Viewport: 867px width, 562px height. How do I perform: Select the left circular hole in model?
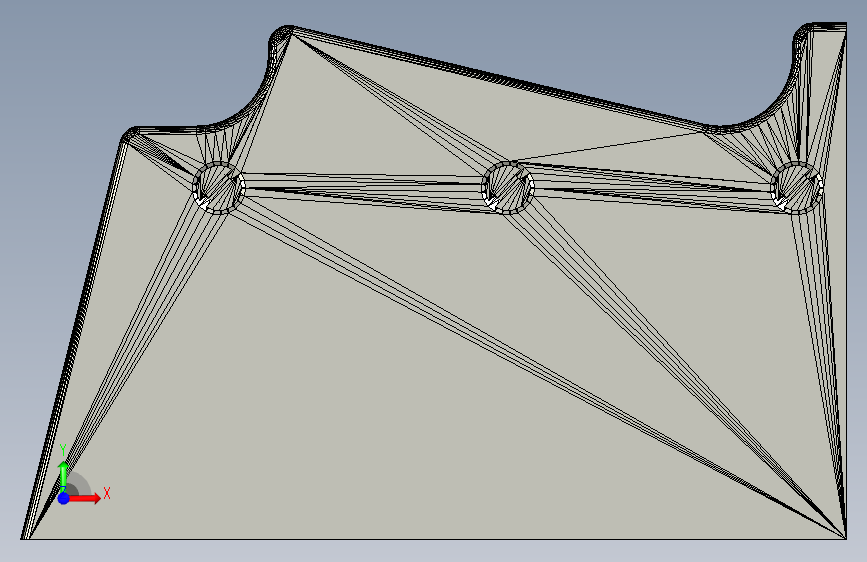tap(218, 188)
